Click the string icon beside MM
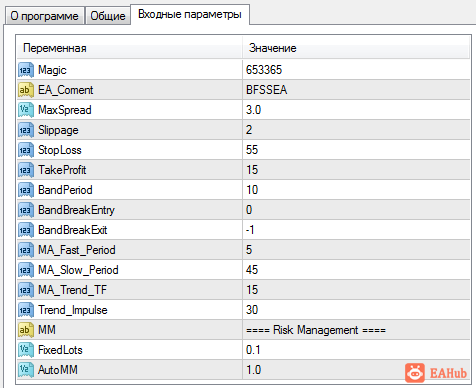 click(x=26, y=330)
